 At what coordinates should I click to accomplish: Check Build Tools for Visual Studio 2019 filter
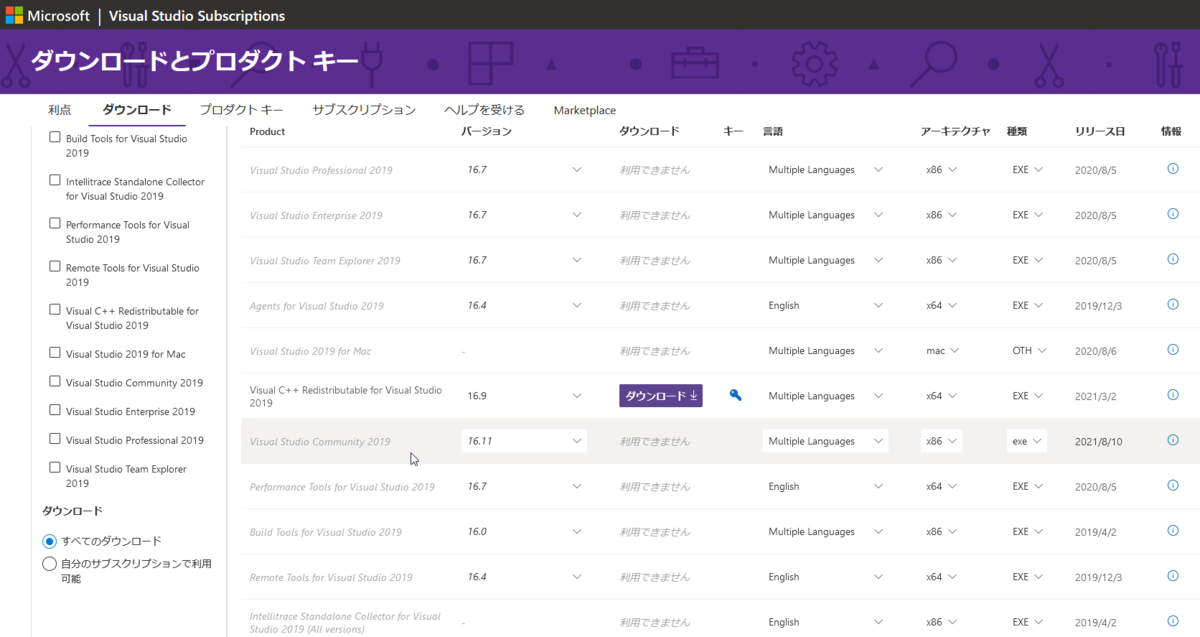(x=55, y=138)
